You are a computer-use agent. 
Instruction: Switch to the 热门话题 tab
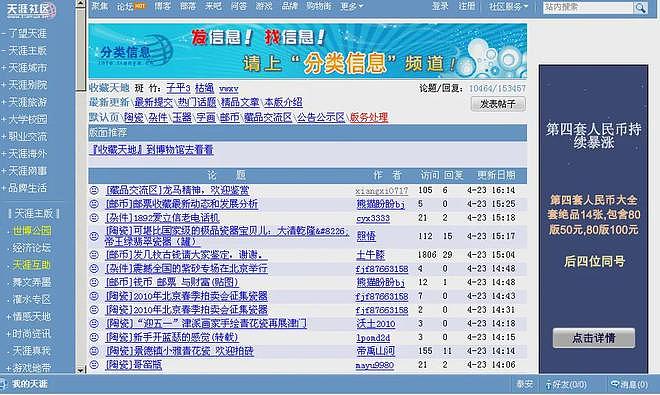197,102
